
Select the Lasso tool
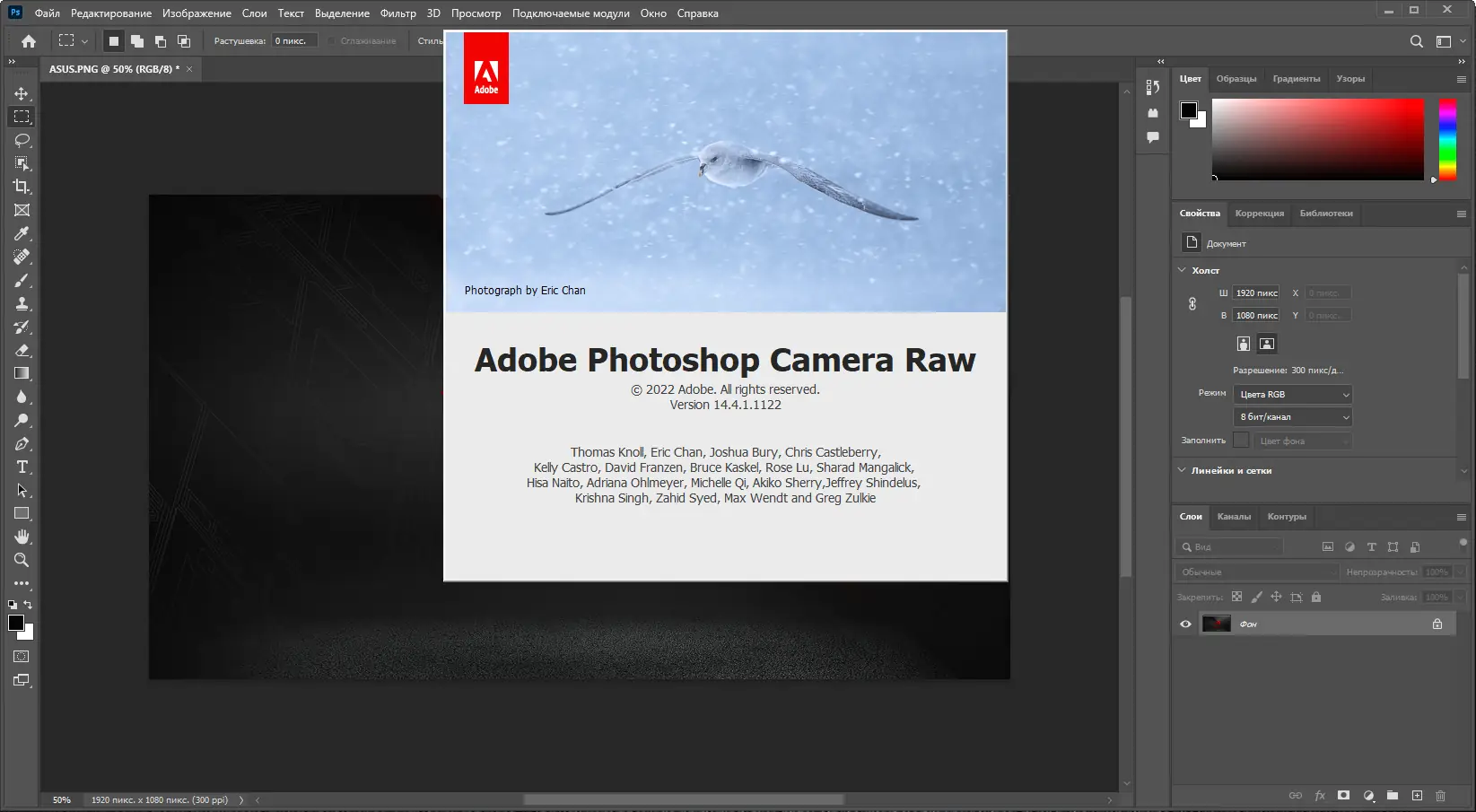point(22,140)
